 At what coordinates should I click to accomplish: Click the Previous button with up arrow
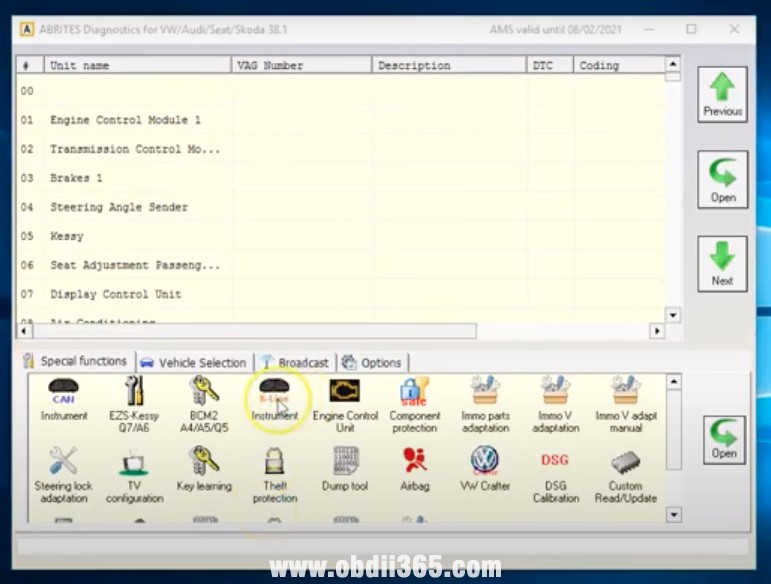pyautogui.click(x=722, y=94)
